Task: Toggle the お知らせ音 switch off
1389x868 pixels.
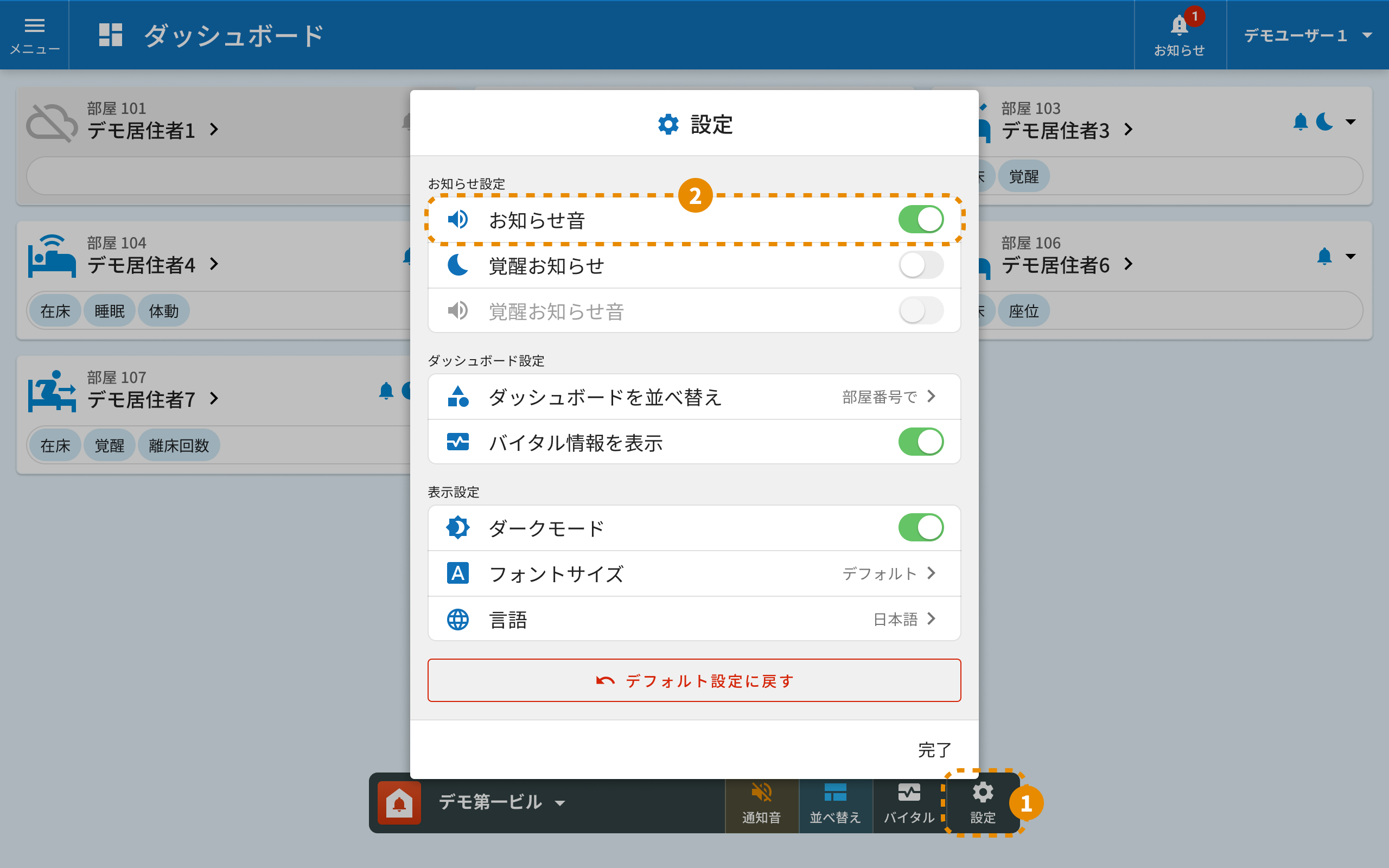Action: coord(921,219)
